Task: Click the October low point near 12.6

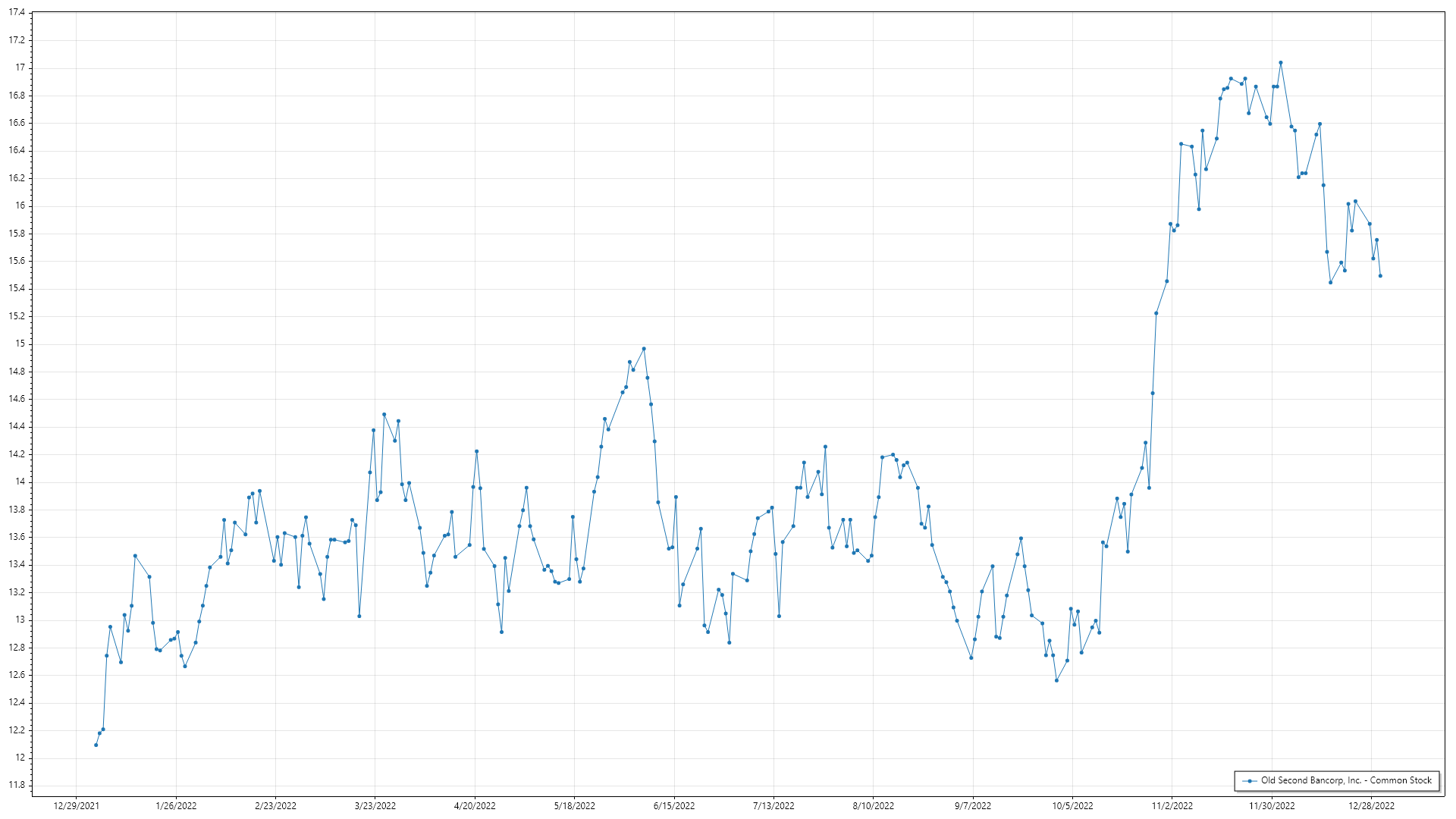Action: (1056, 681)
